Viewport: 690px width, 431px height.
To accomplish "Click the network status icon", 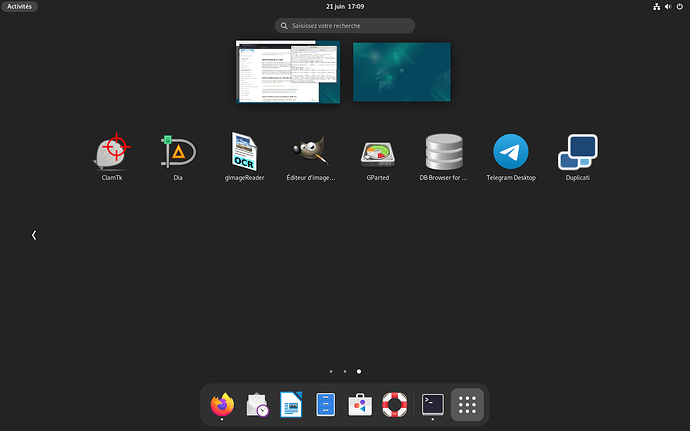I will (x=657, y=7).
